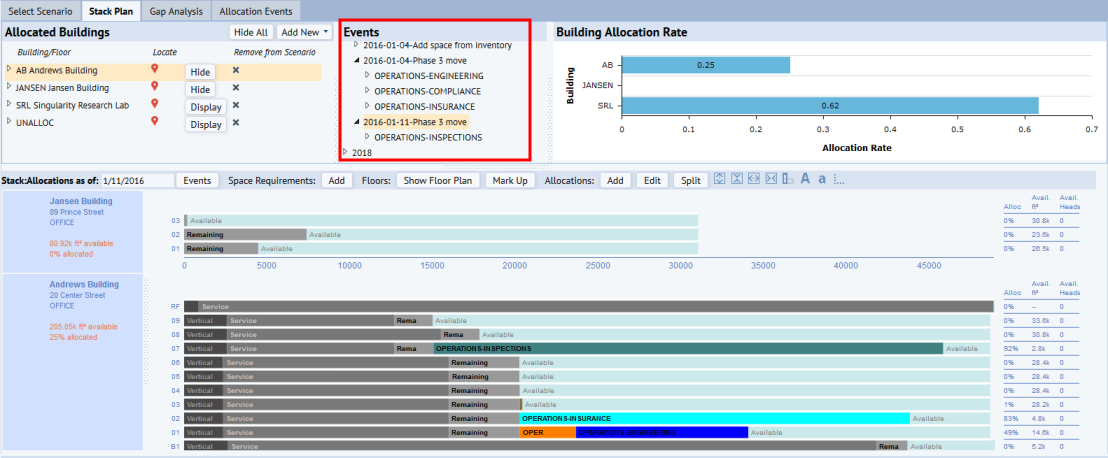Click the SRL allocation rate bar 0.62
This screenshot has height=458, width=1108.
click(830, 106)
